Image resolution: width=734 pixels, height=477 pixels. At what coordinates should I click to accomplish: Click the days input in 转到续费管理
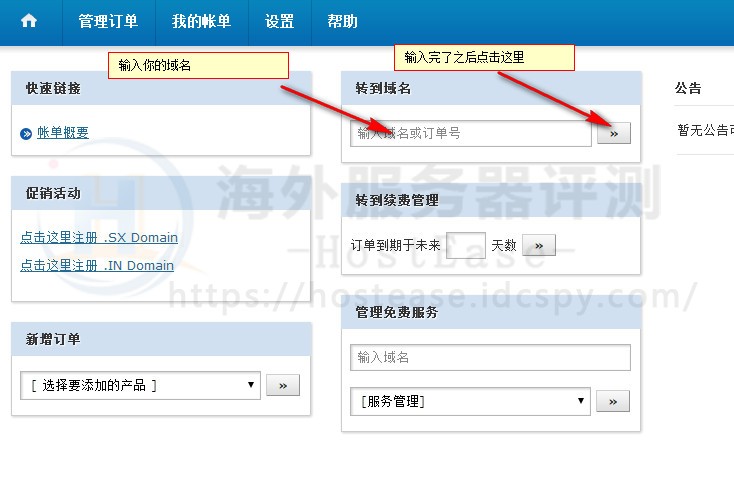coord(465,245)
